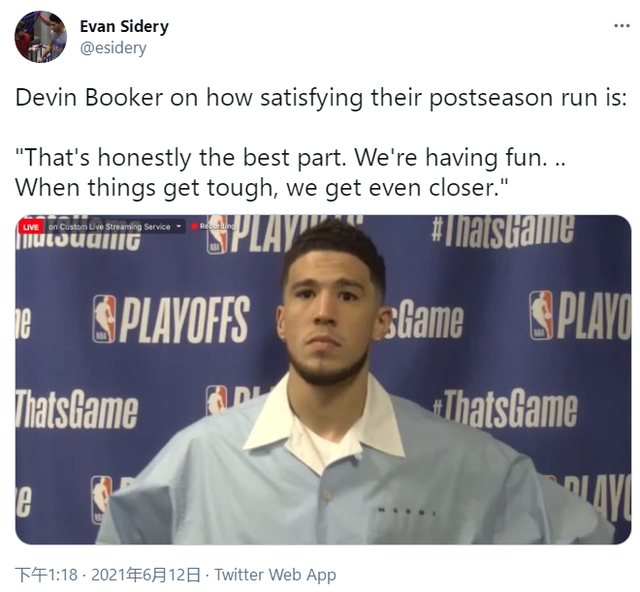Click the Recording label in the video

tap(217, 227)
